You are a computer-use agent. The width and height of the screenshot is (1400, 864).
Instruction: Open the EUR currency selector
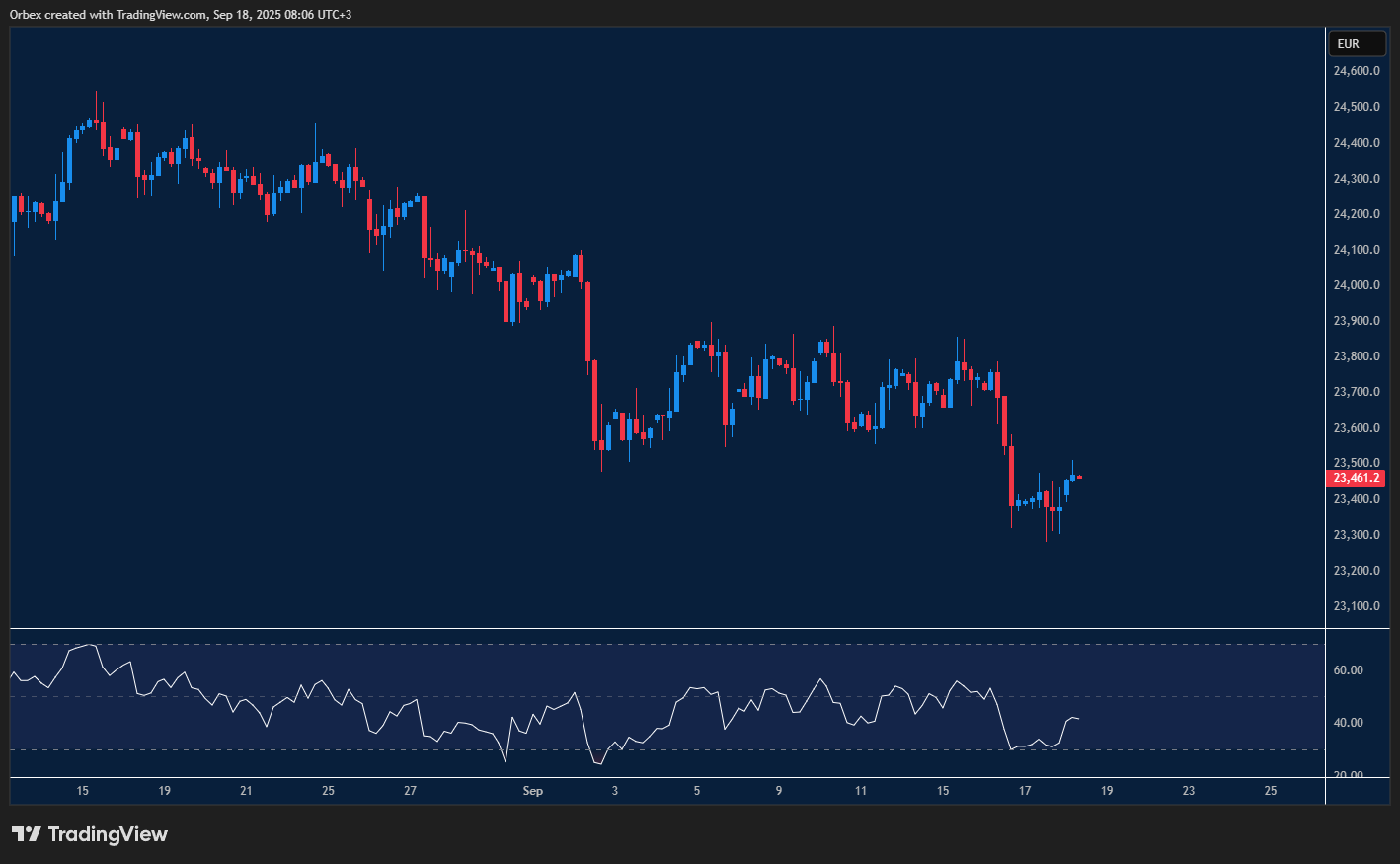click(x=1357, y=44)
